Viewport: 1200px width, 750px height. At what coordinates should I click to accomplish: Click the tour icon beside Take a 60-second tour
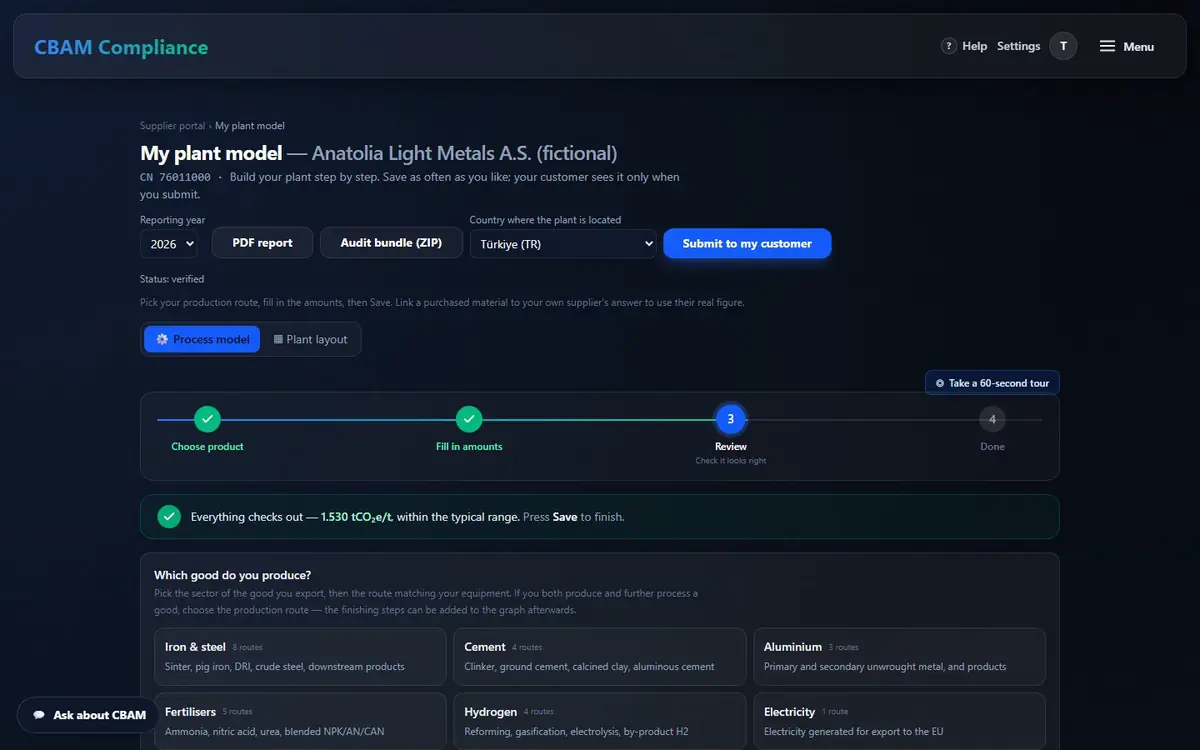click(939, 383)
